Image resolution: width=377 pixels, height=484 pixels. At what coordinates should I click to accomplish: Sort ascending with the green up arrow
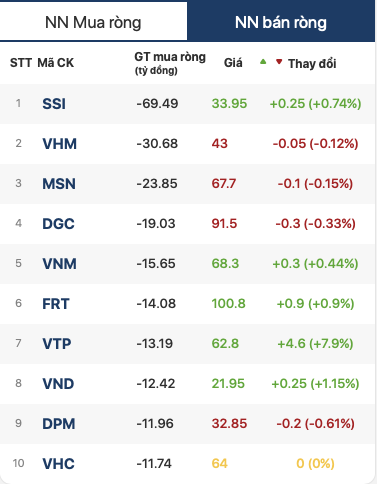[x=263, y=62]
